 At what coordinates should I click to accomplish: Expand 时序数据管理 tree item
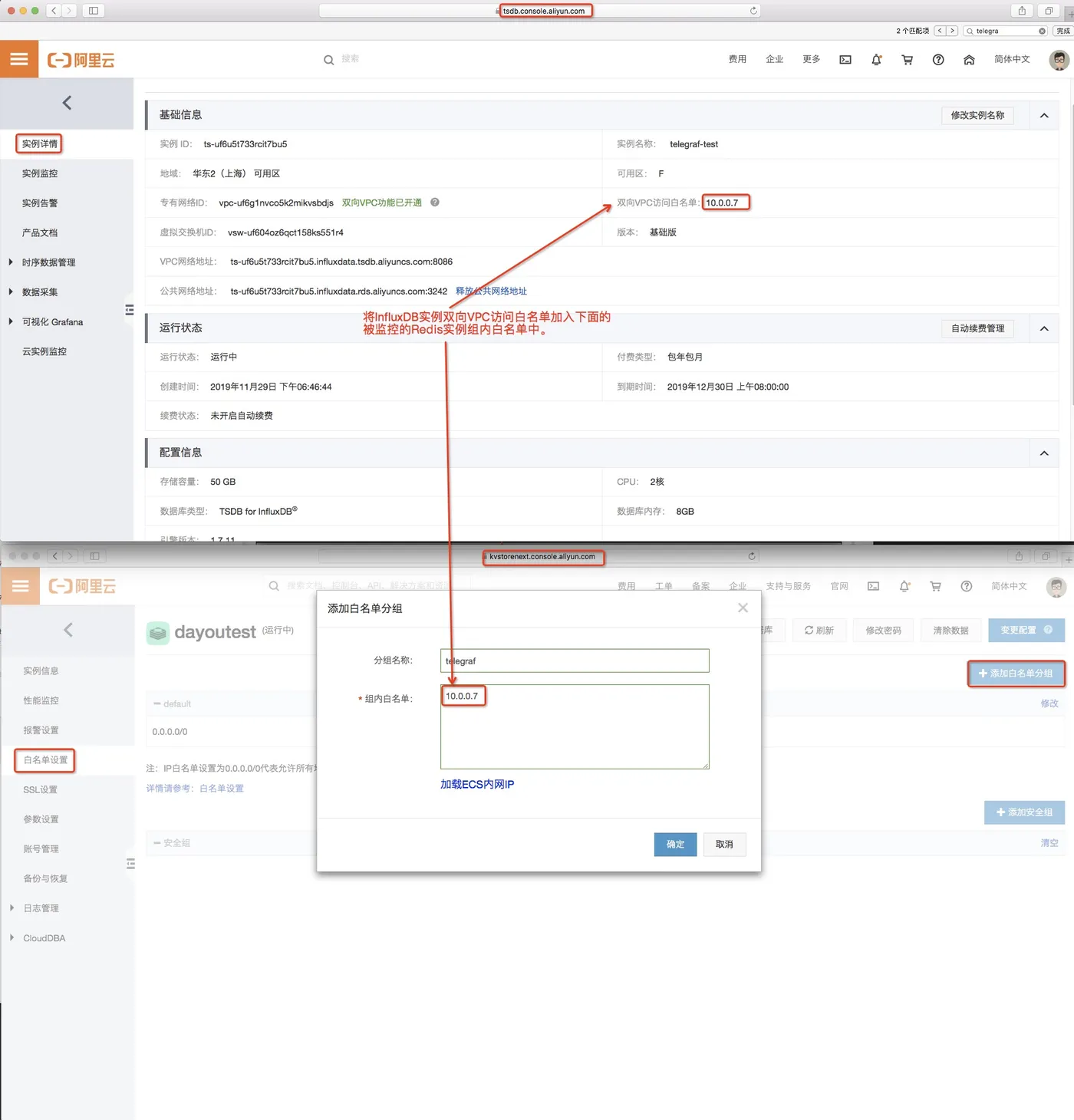(11, 262)
